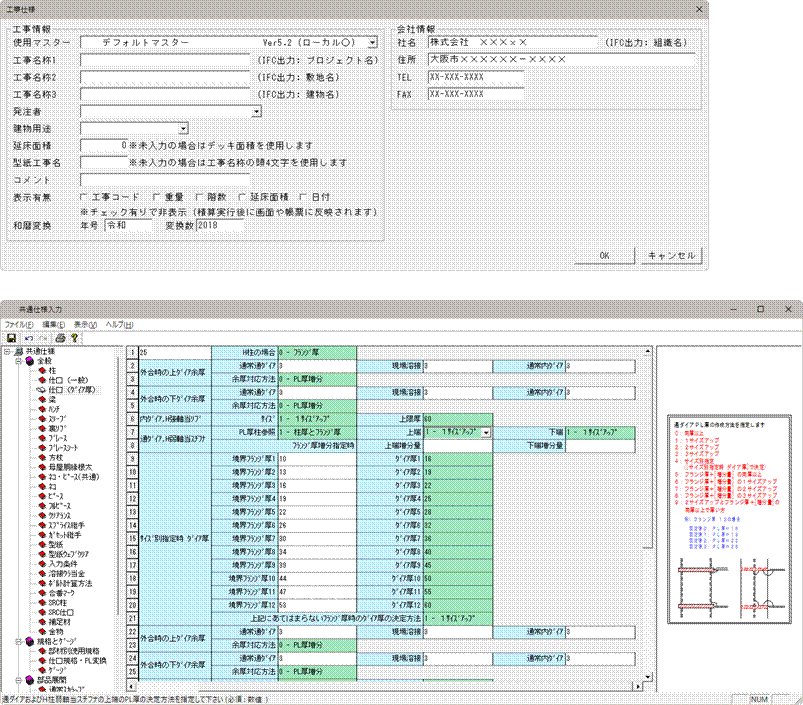Click the help question mark toolbar icon
Image resolution: width=803 pixels, height=705 pixels.
pyautogui.click(x=74, y=338)
